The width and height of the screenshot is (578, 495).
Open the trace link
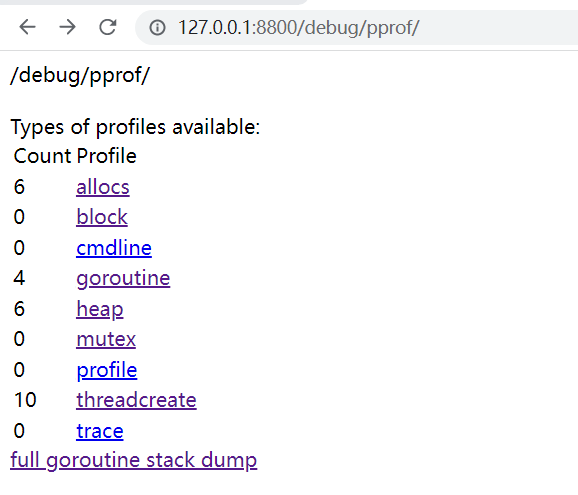pyautogui.click(x=100, y=431)
